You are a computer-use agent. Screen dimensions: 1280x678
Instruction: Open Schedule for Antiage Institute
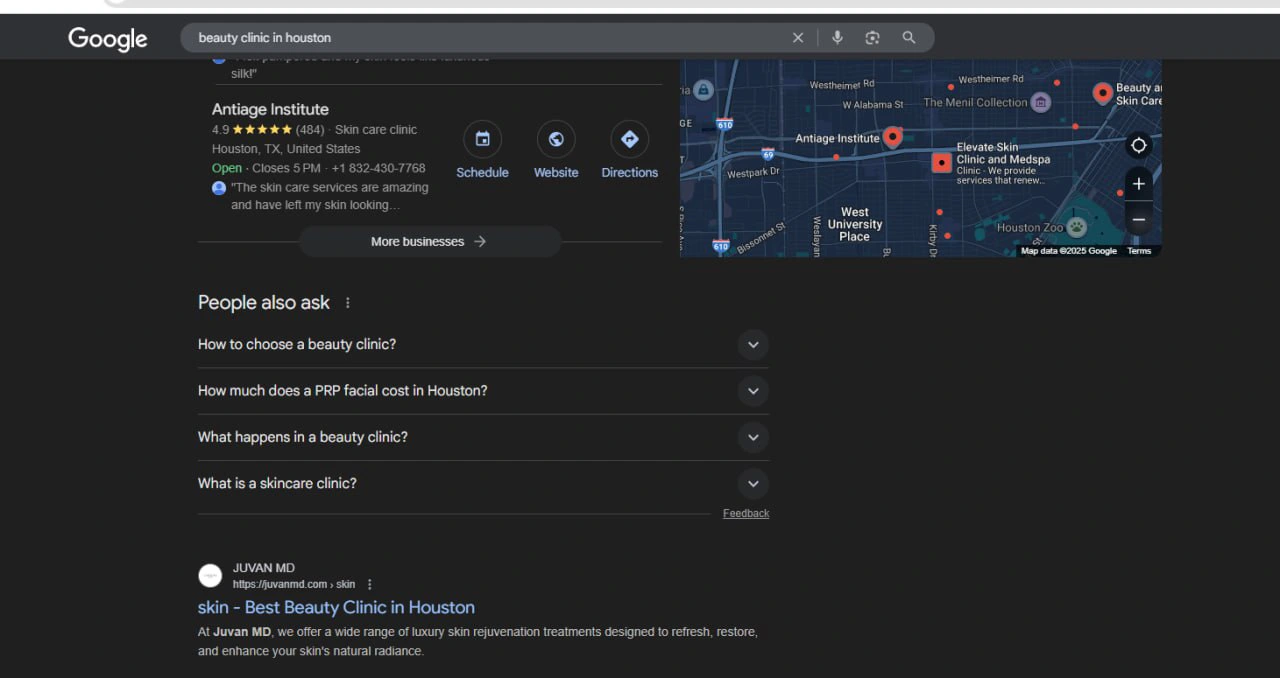[482, 139]
